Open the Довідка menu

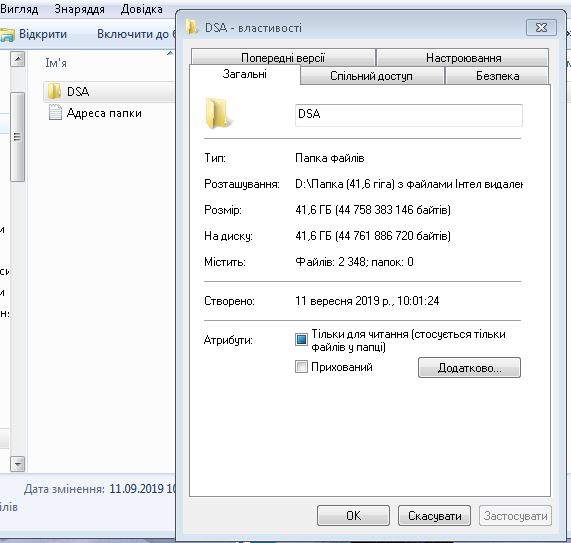click(141, 9)
